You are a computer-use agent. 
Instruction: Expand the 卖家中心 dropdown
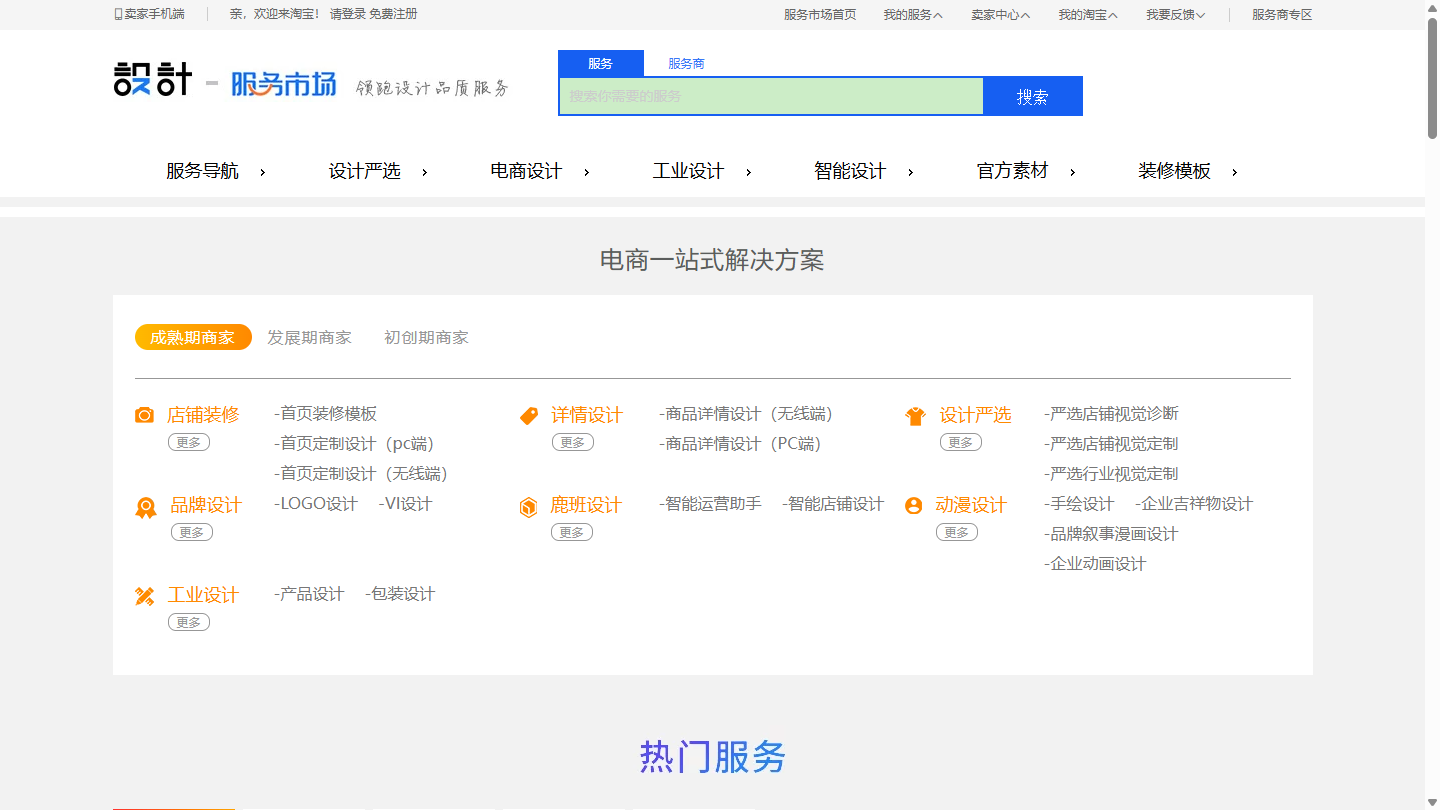[x=1000, y=15]
